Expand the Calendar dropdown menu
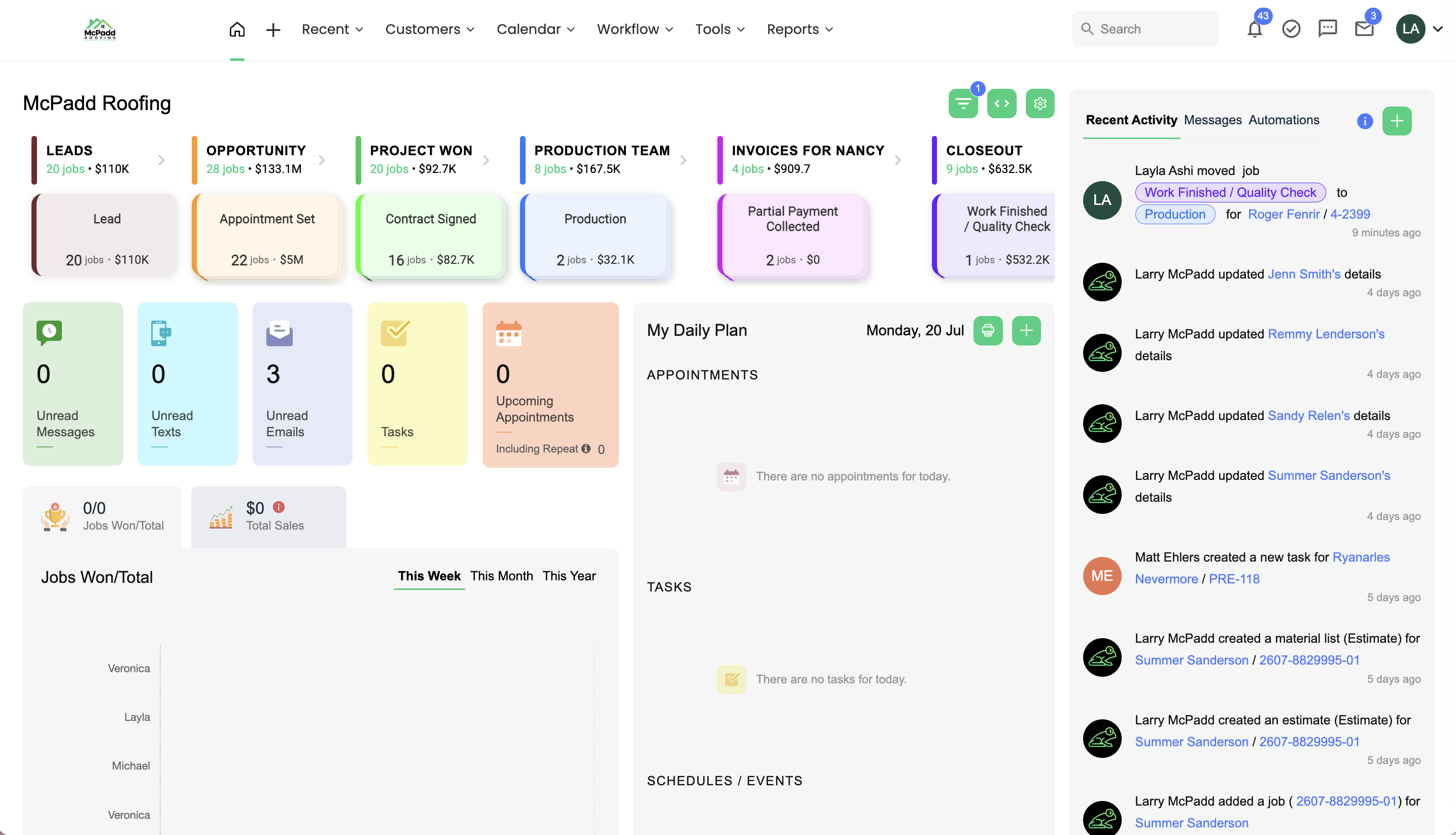Viewport: 1456px width, 835px height. coord(536,29)
